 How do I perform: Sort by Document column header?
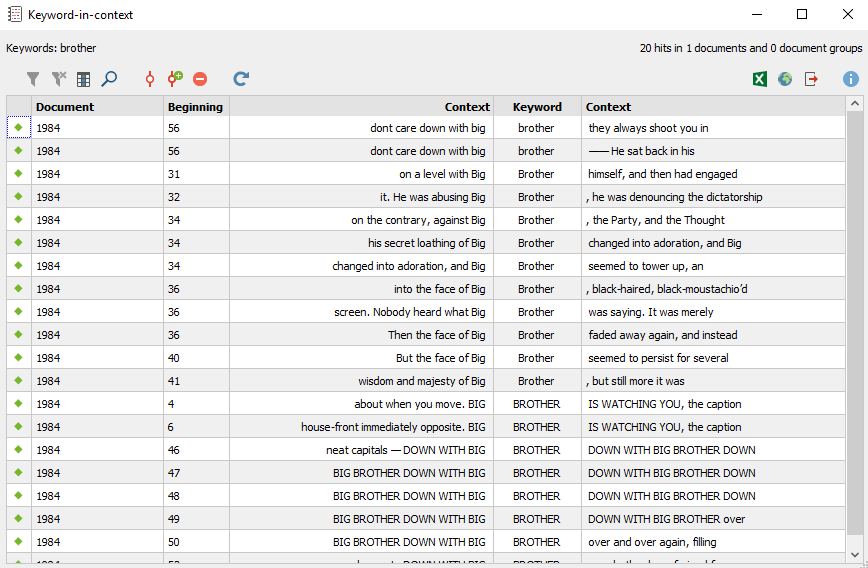tap(97, 107)
